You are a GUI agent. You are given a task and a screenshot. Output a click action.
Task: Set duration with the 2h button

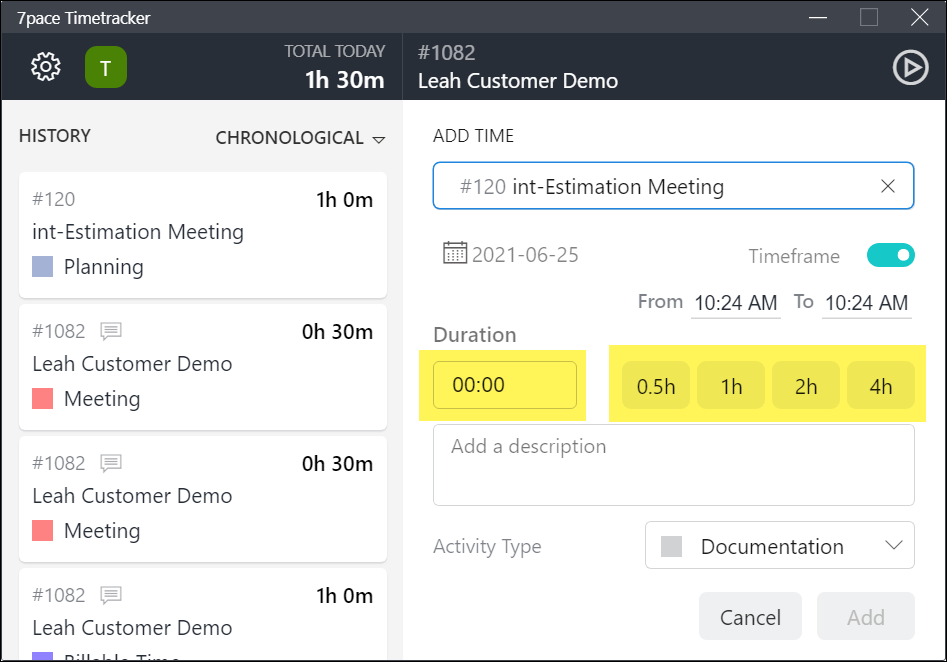point(806,385)
